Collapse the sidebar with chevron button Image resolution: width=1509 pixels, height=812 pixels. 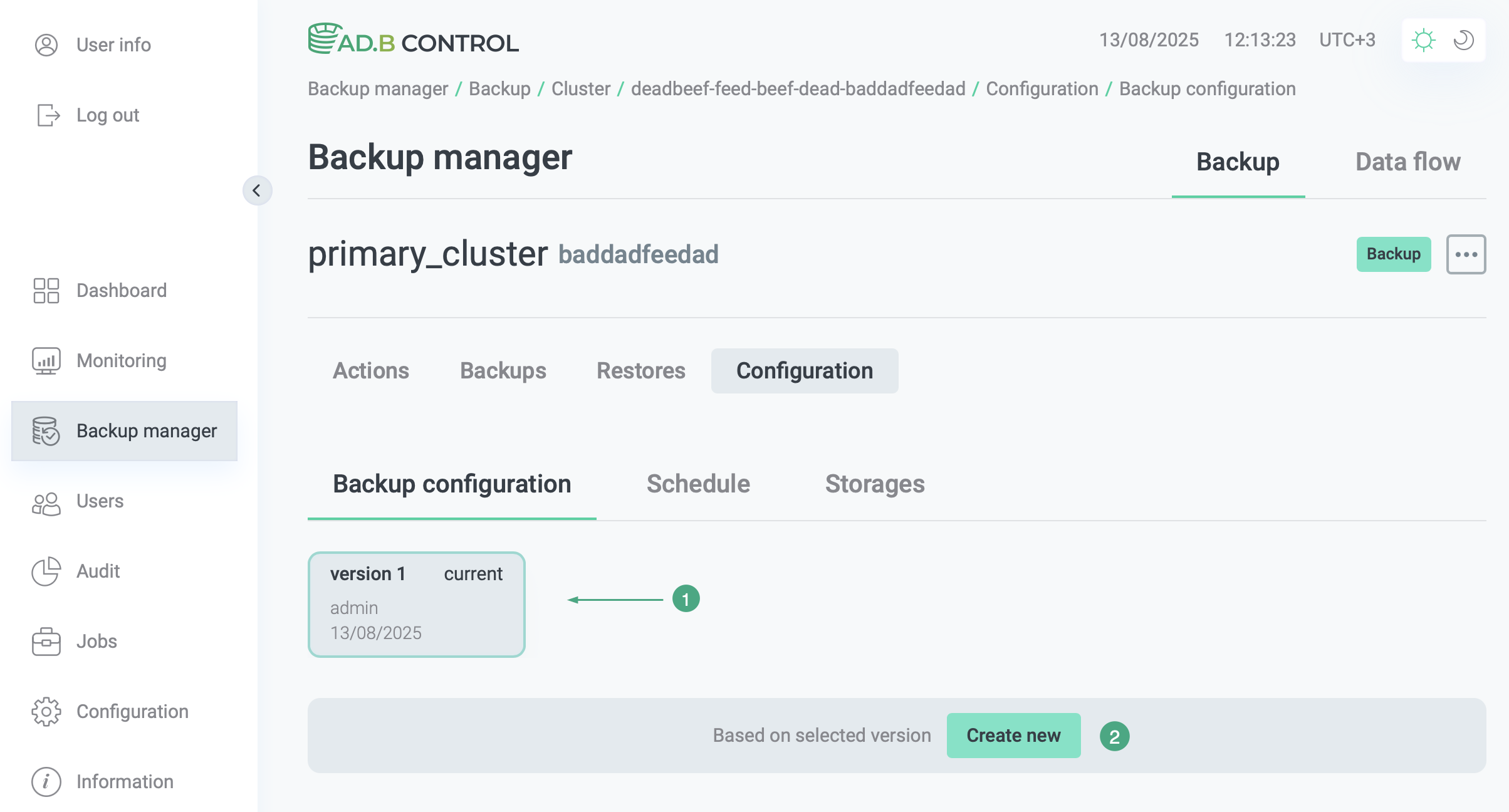(x=257, y=190)
